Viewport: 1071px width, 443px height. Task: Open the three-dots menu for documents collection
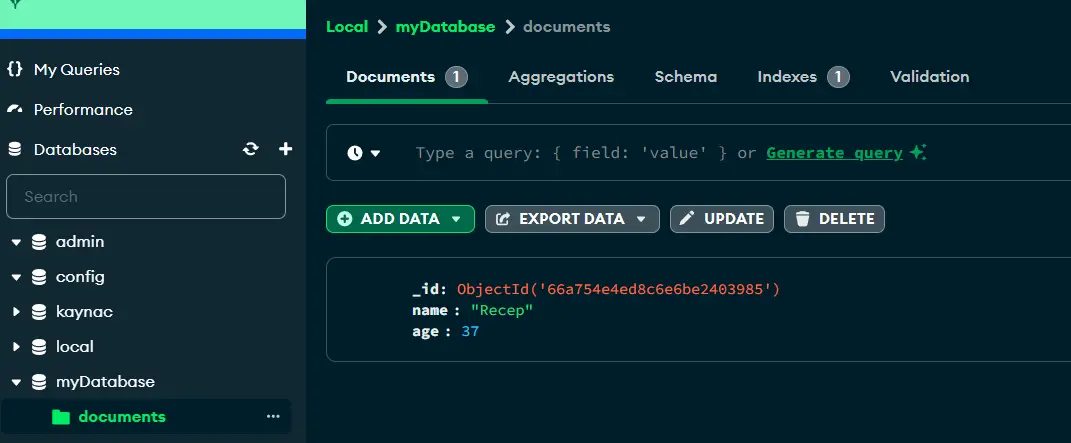273,416
